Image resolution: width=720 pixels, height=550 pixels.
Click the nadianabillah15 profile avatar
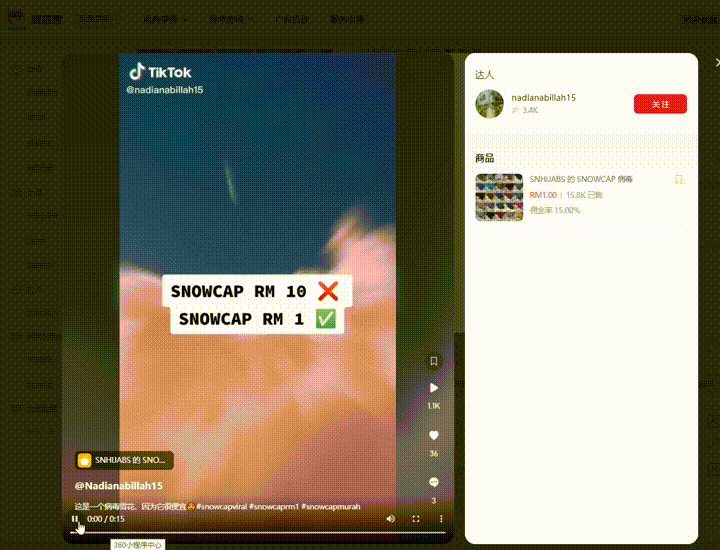click(x=489, y=103)
